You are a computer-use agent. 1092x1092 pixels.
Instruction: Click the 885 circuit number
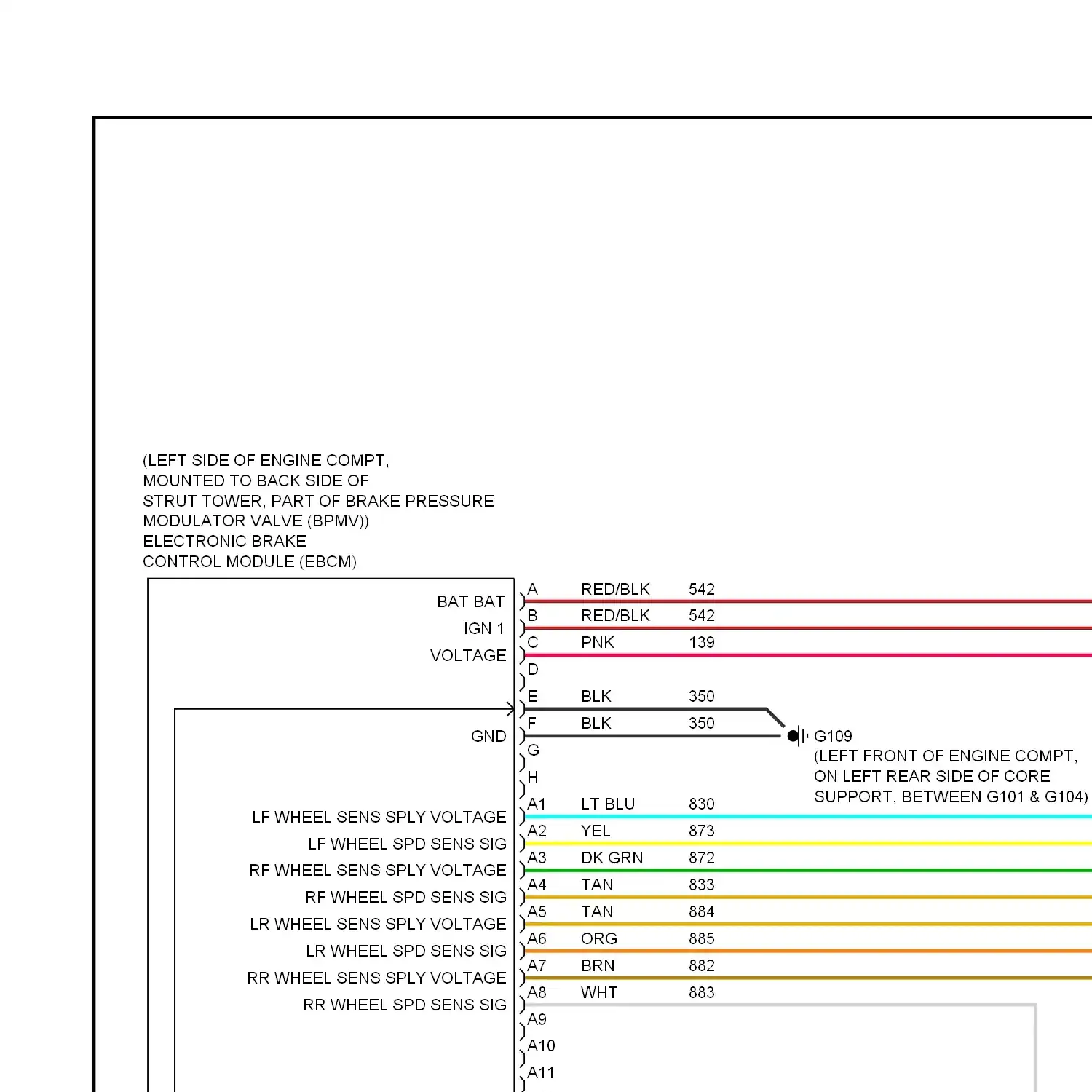(x=702, y=938)
